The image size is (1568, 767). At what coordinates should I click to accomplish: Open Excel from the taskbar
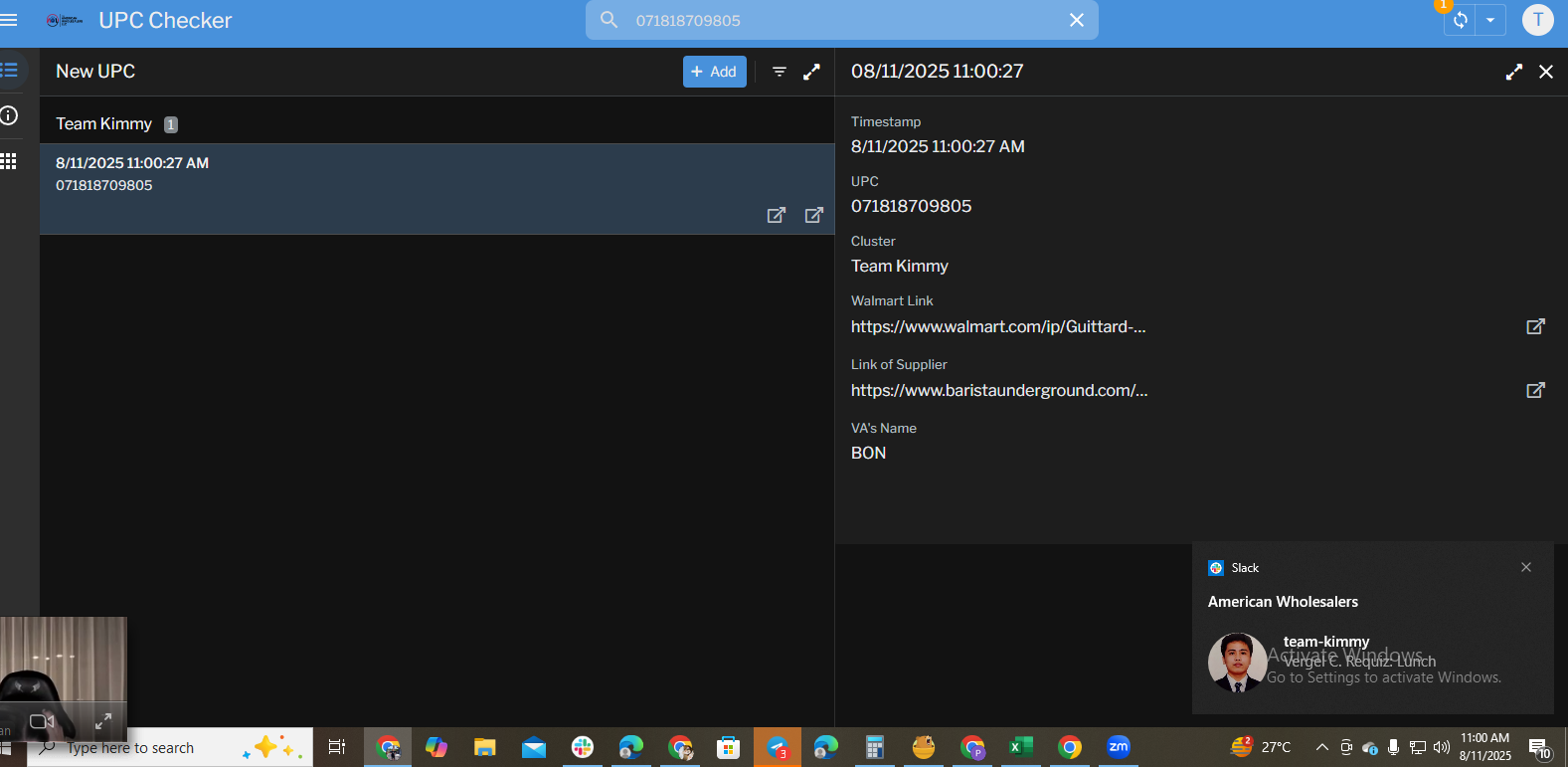coord(1021,747)
